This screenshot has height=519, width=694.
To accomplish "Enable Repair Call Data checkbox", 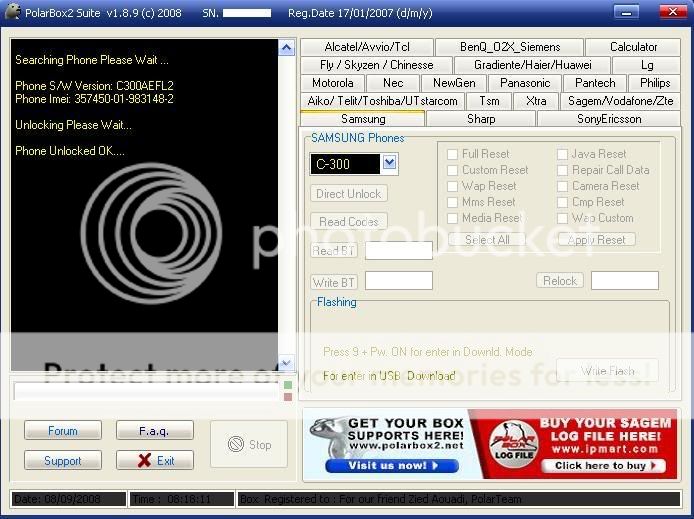I will 562,170.
